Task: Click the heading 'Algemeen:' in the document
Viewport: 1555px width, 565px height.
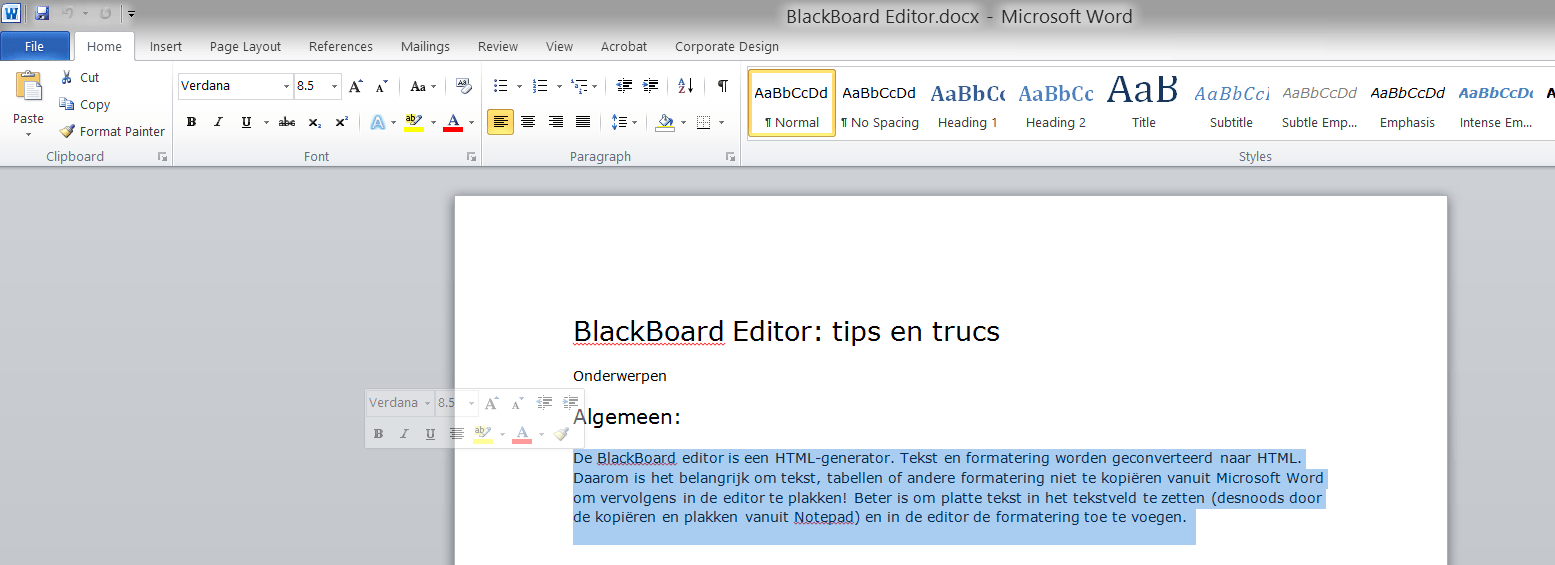Action: tap(627, 417)
